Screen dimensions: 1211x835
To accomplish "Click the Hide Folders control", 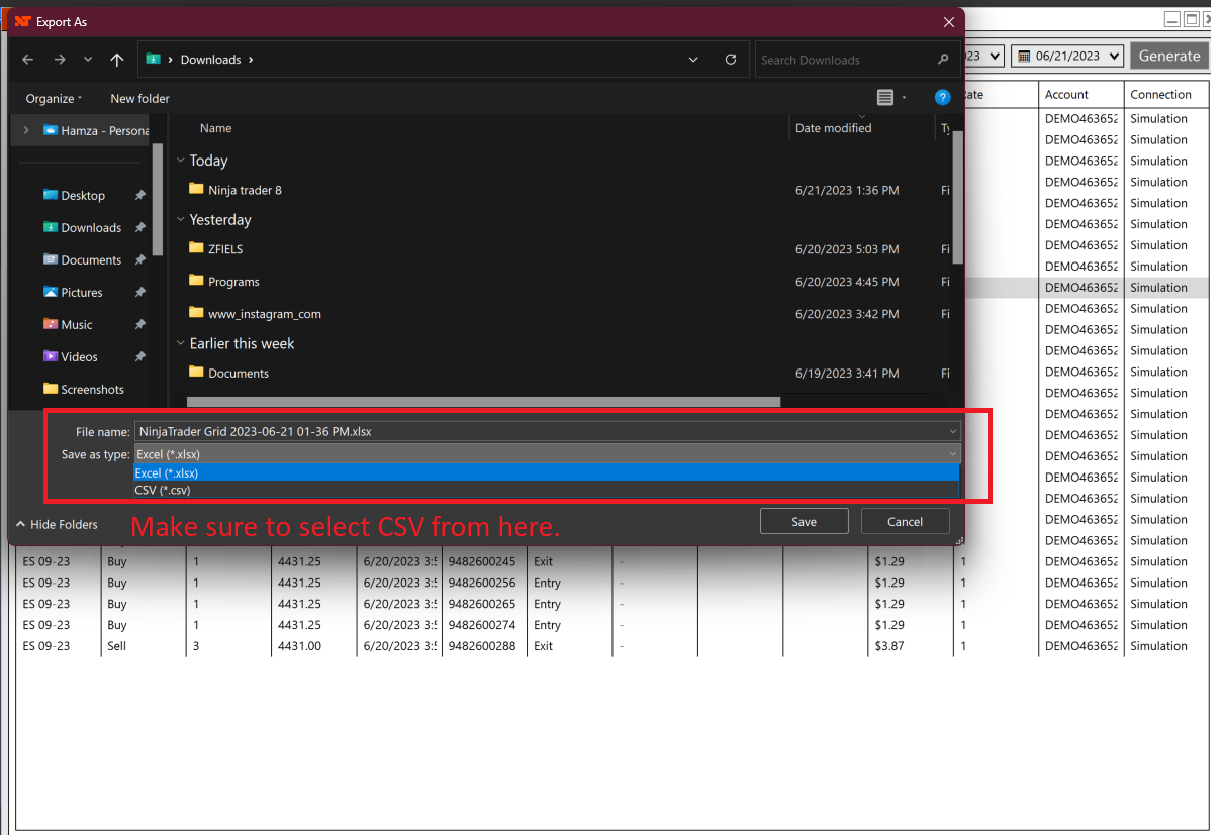I will point(57,524).
